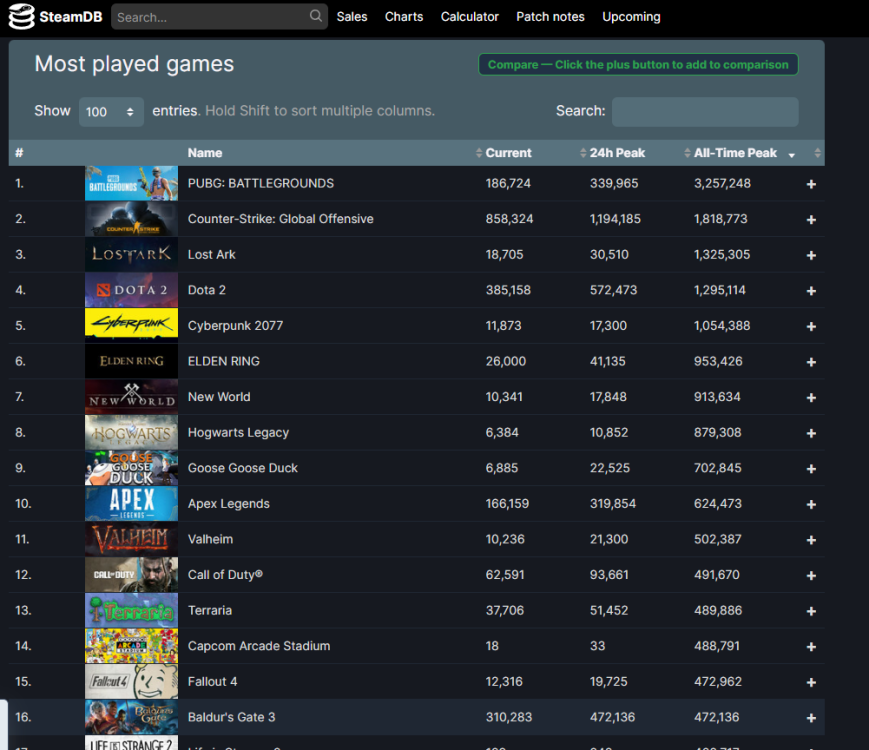Click the Compare button
The image size is (869, 750).
click(638, 65)
